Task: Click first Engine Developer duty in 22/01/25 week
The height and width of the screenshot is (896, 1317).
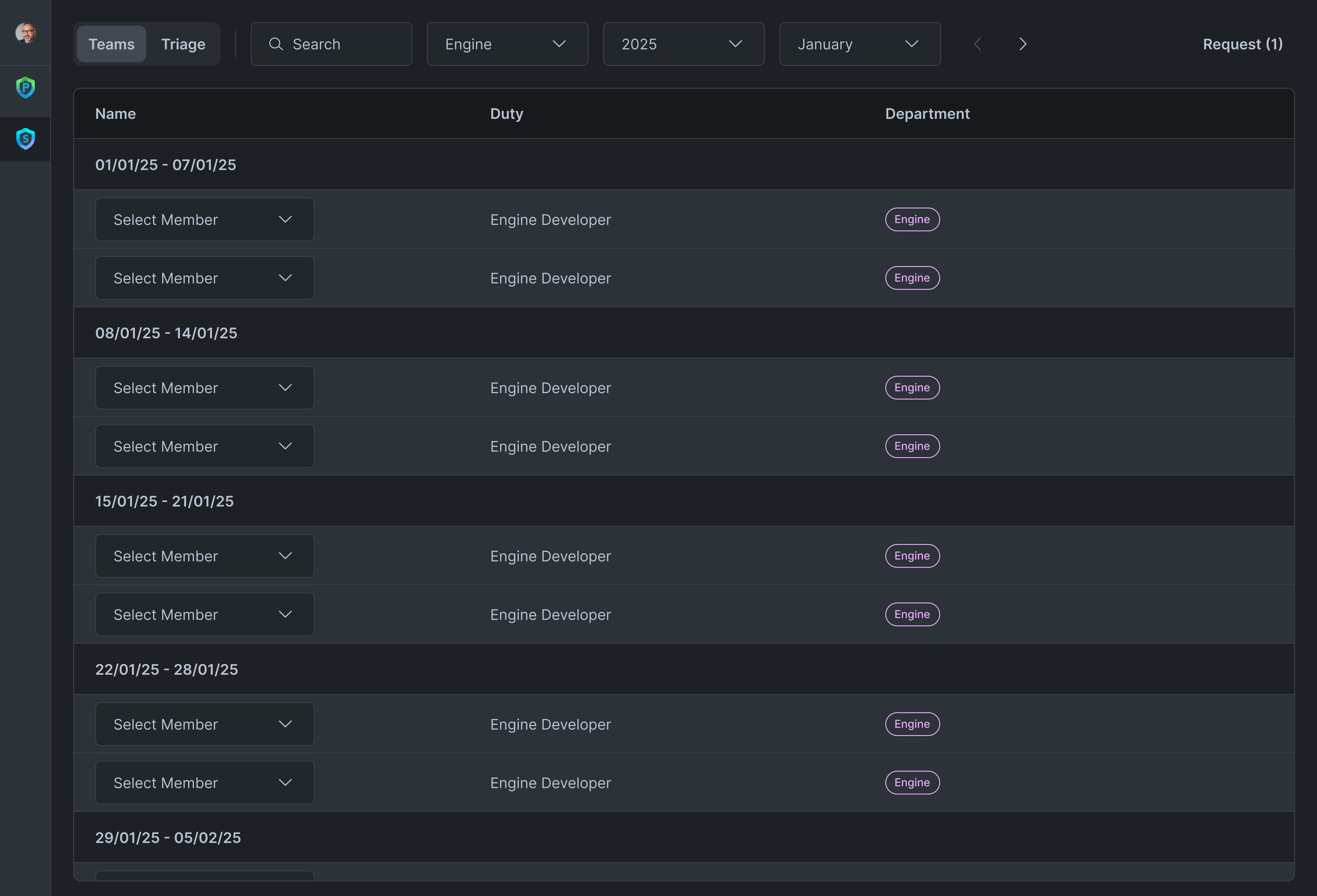Action: pos(550,724)
